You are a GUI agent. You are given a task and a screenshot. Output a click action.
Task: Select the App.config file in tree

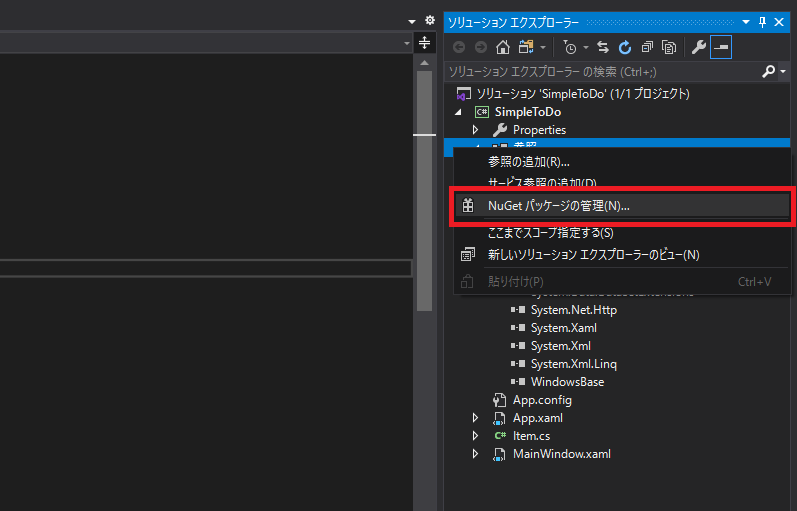coord(542,400)
